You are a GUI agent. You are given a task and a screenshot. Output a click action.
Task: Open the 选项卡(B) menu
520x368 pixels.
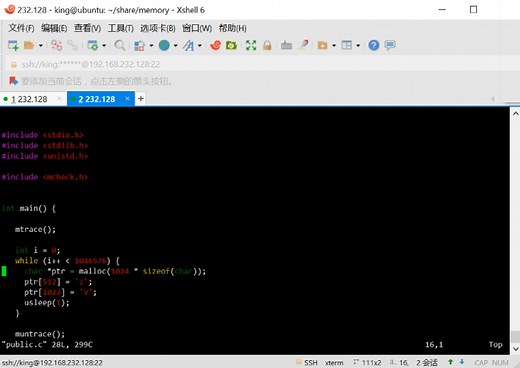click(x=158, y=28)
